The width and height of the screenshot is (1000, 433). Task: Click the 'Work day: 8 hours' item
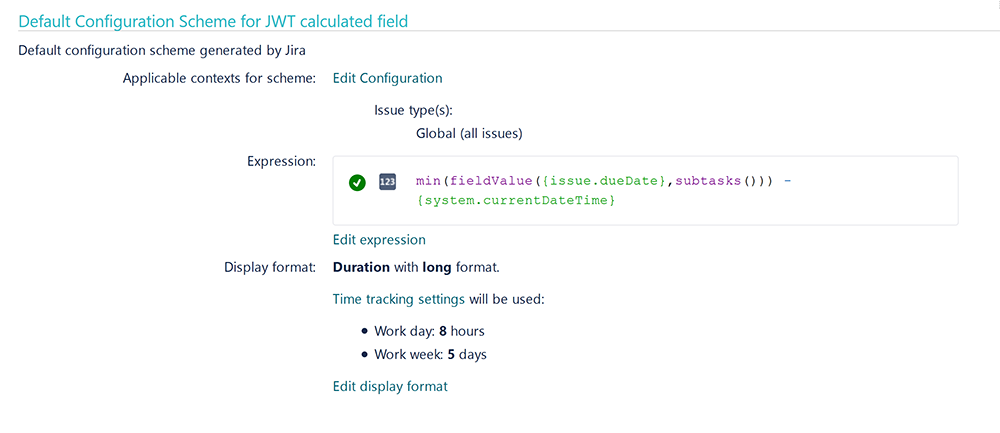[429, 332]
